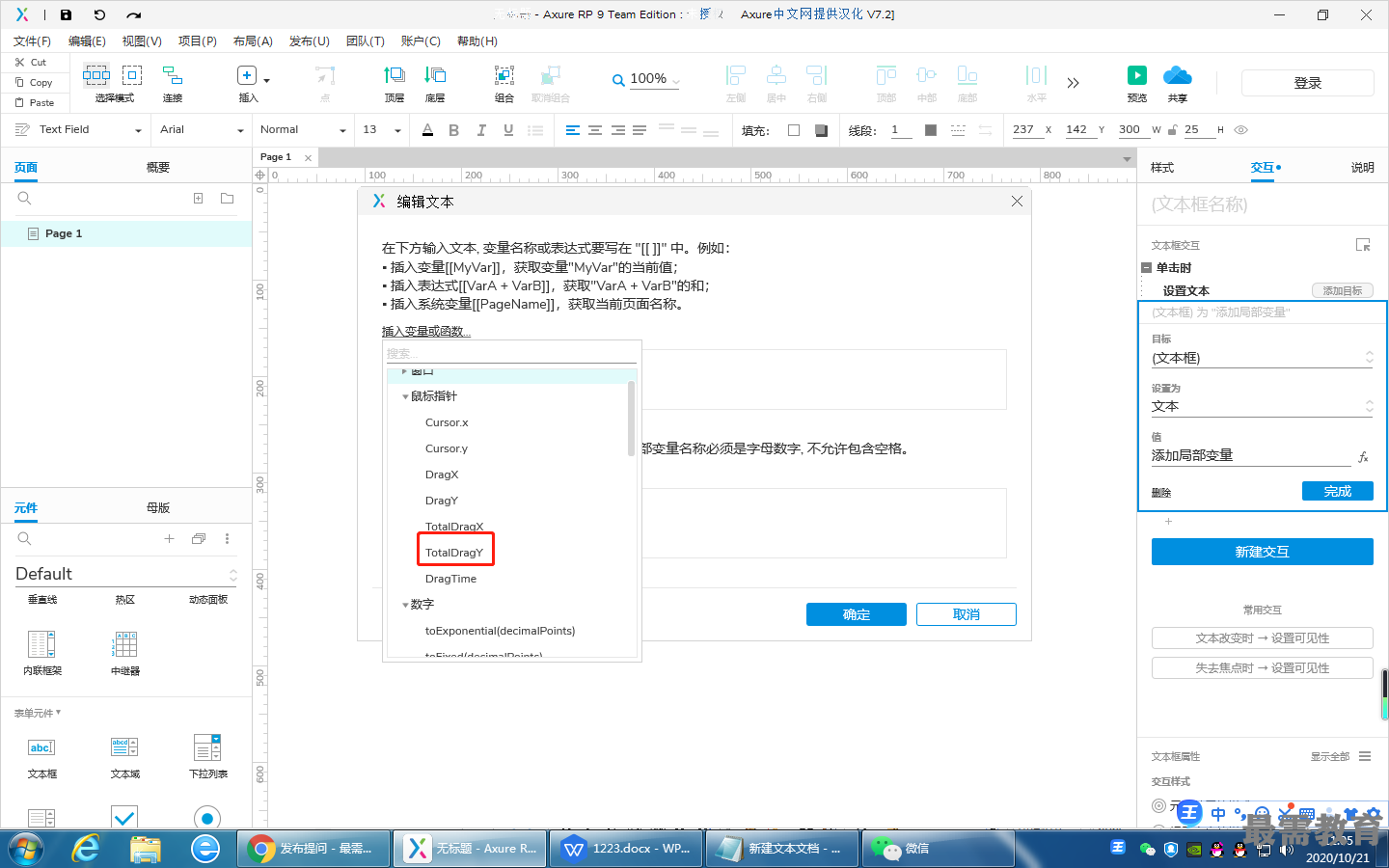Cut the selection
This screenshot has height=868, width=1389.
click(x=31, y=62)
